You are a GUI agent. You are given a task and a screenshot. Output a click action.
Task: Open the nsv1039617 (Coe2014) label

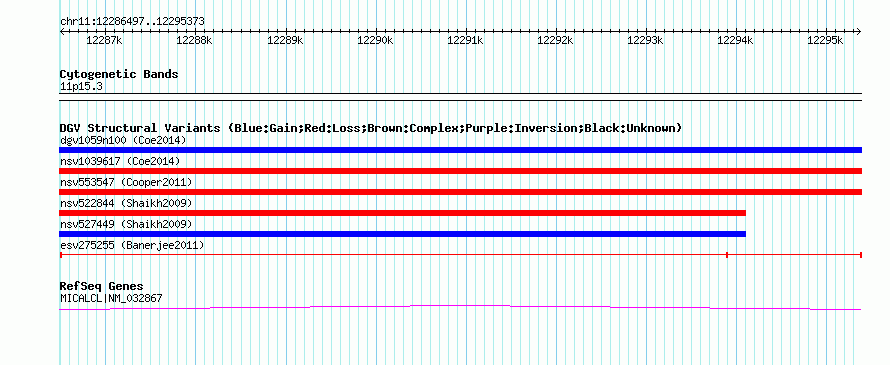pos(120,161)
